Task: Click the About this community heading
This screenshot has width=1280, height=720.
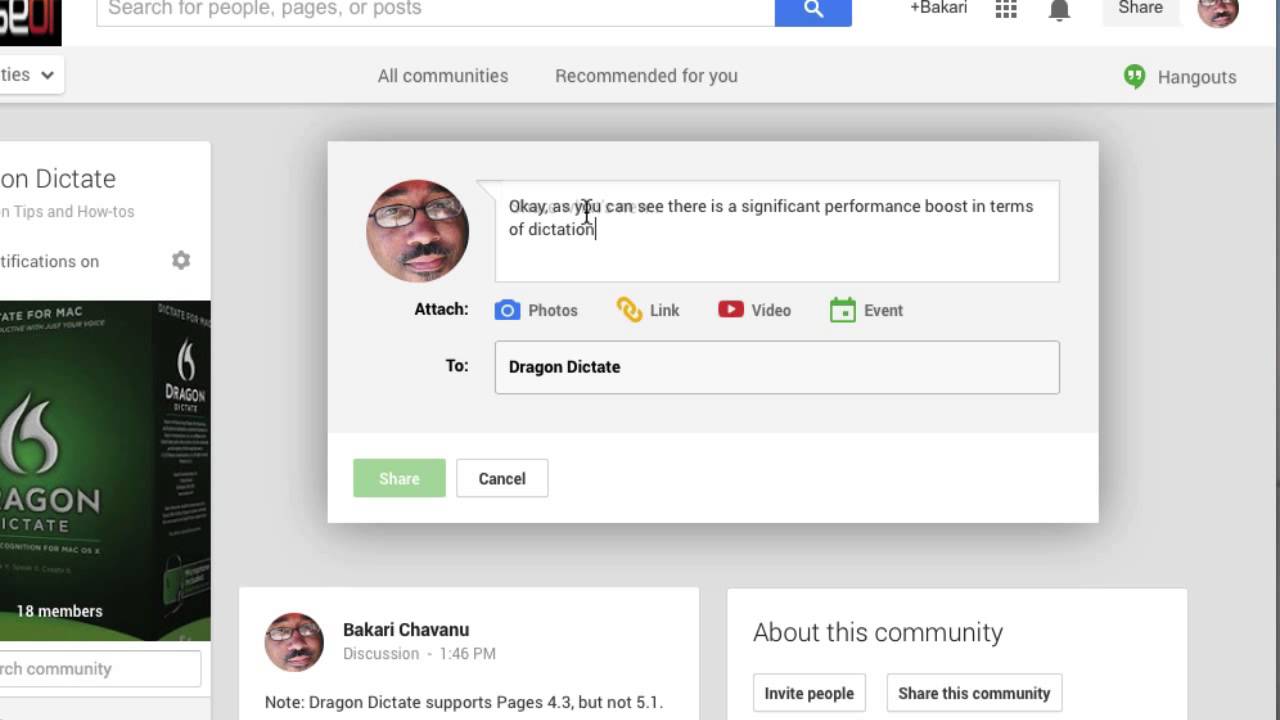Action: click(x=878, y=632)
